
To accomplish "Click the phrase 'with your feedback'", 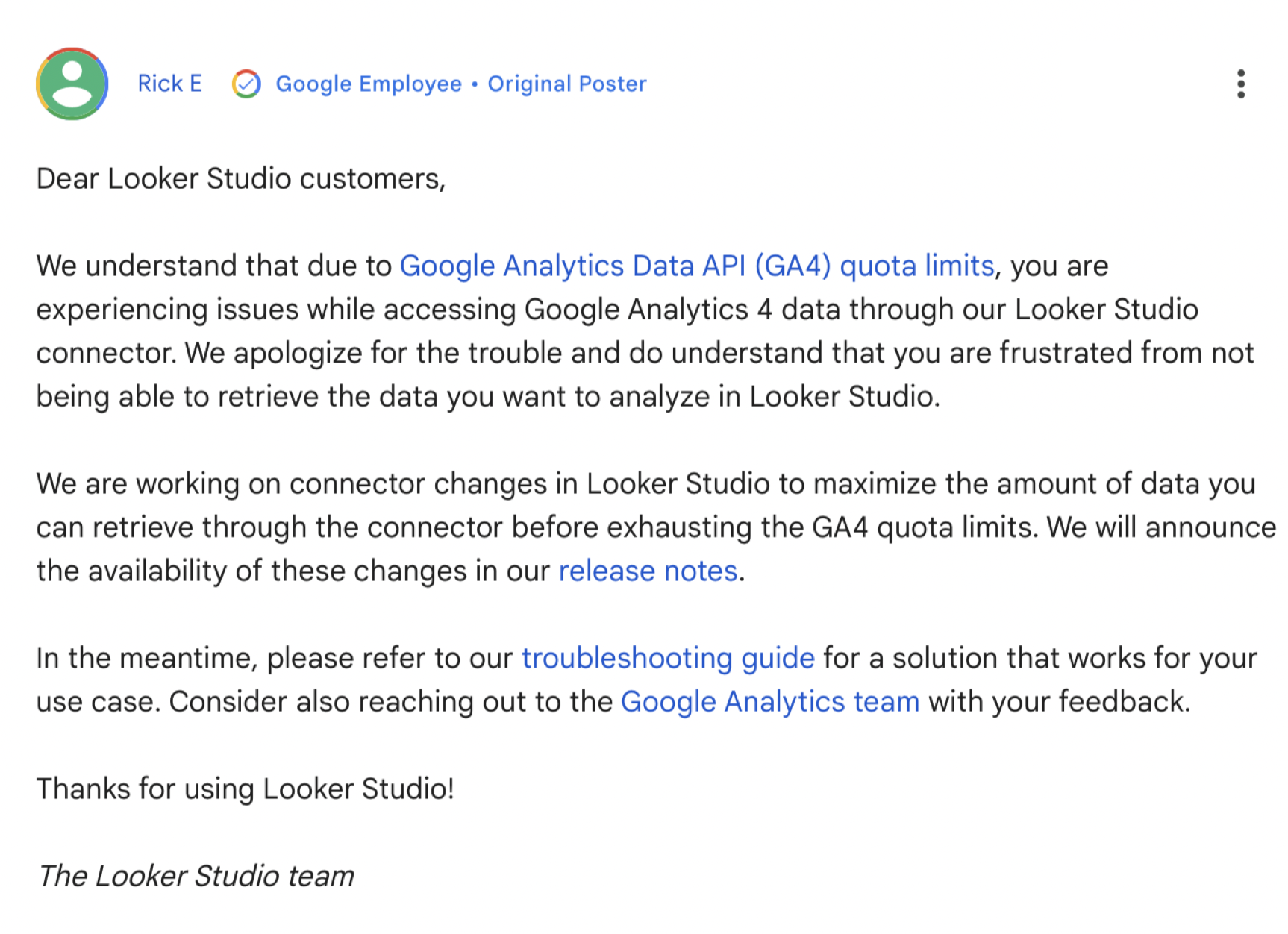I will (x=1058, y=701).
